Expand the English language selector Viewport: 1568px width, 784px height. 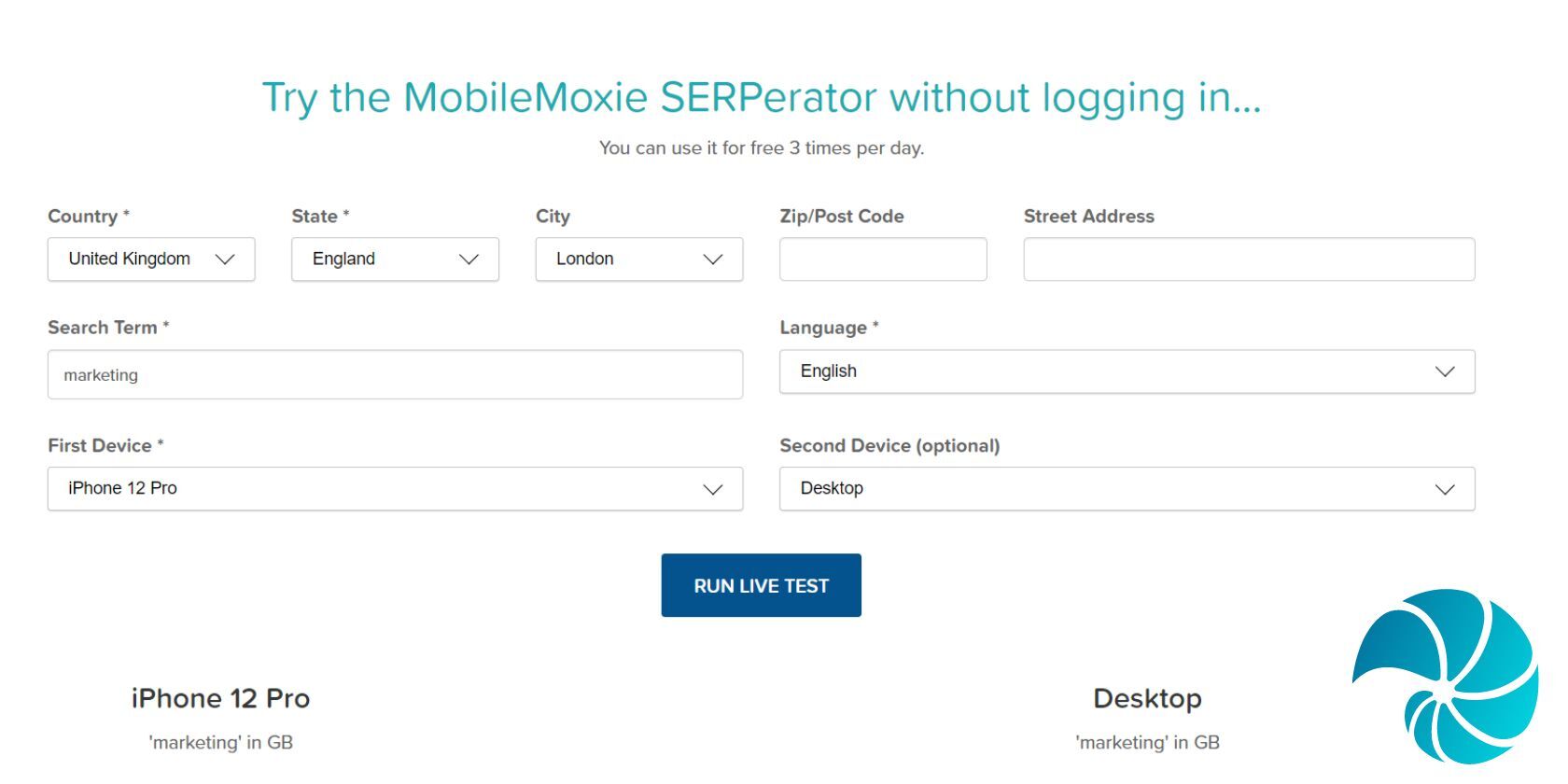click(1101, 371)
